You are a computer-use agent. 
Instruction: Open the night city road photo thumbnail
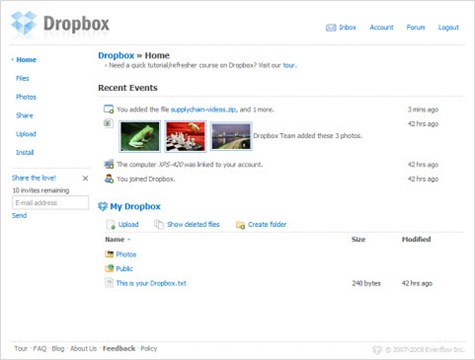[x=231, y=136]
